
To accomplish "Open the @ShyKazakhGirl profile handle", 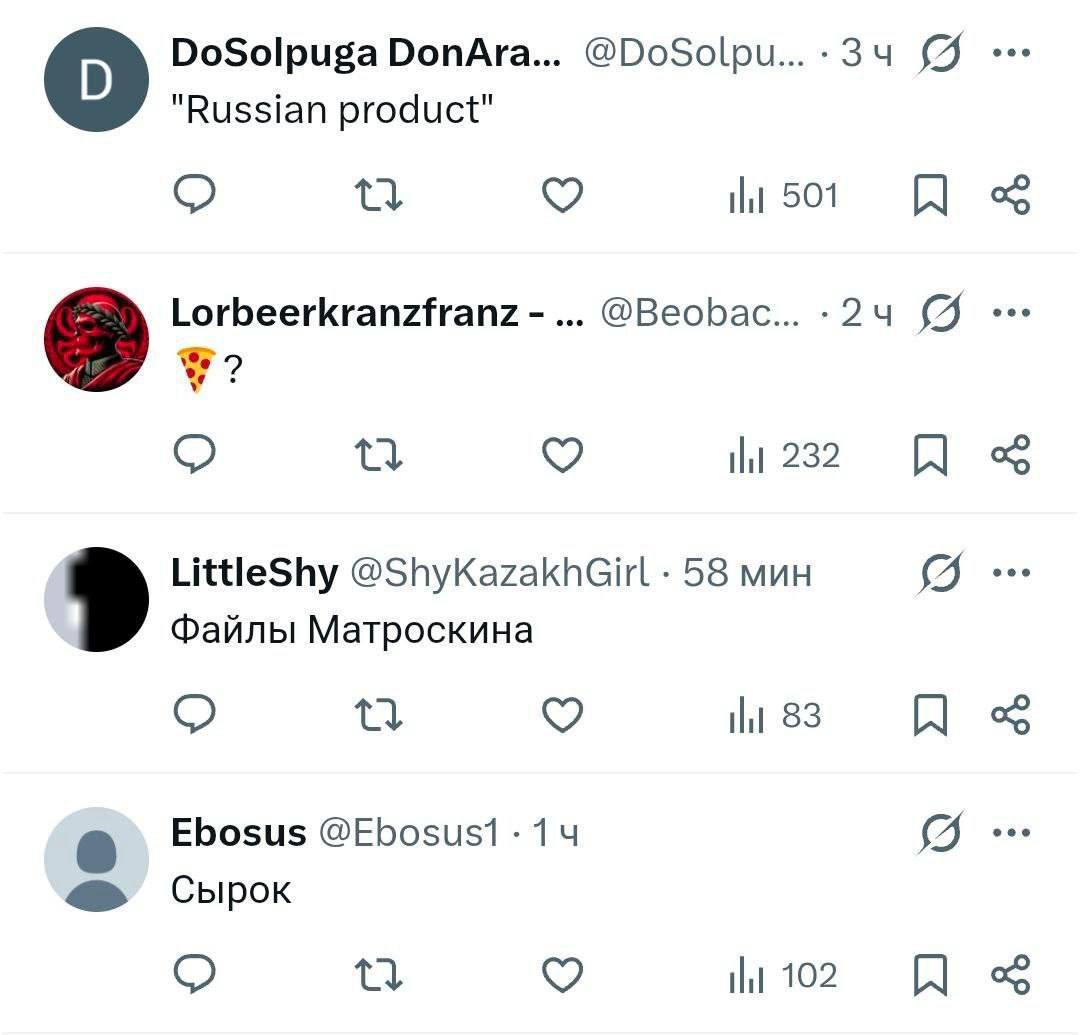I will coord(499,572).
